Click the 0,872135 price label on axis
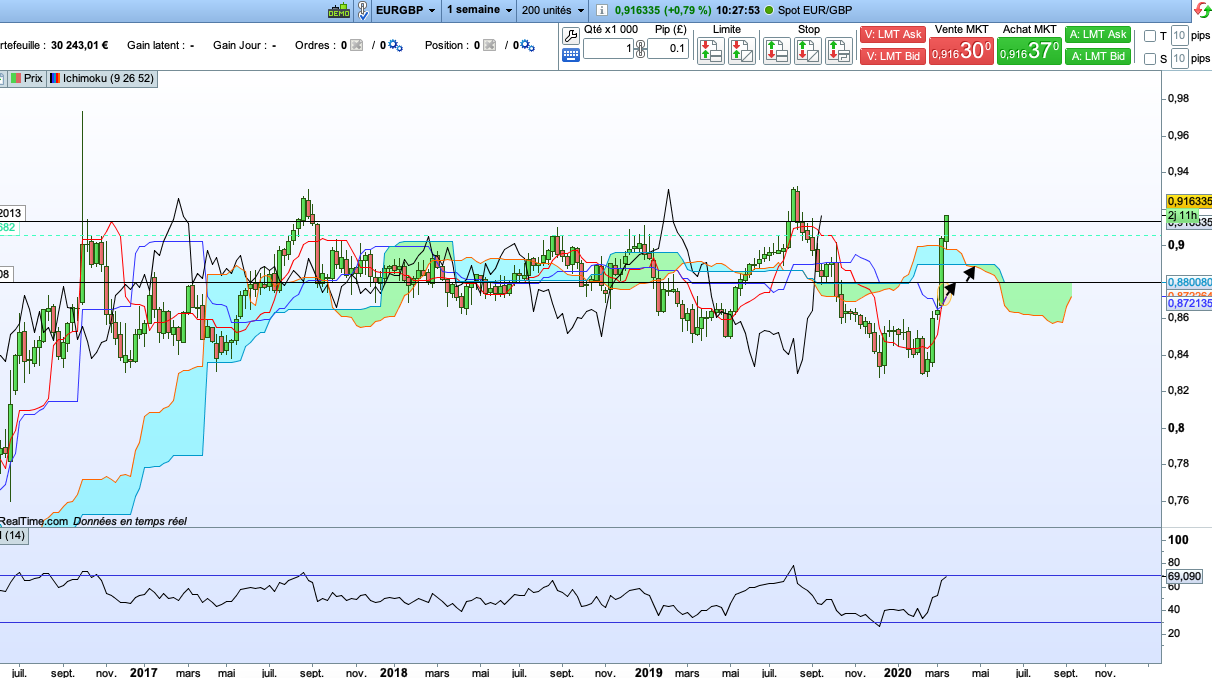Viewport: 1212px width, 678px height. [x=1188, y=303]
